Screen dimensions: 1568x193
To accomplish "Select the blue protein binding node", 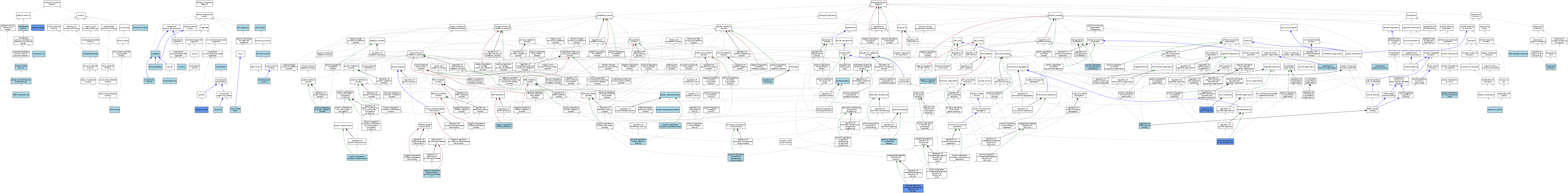I will (x=38, y=27).
